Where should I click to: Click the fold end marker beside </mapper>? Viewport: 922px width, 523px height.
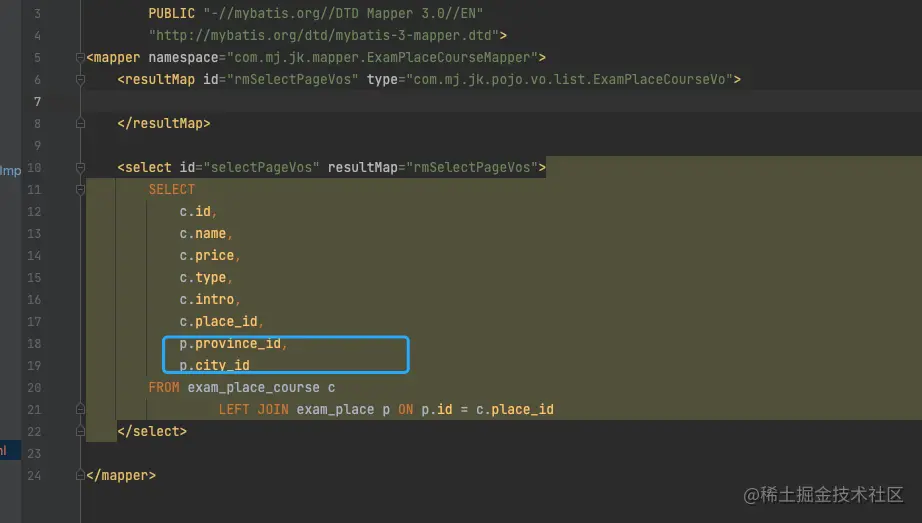point(81,475)
